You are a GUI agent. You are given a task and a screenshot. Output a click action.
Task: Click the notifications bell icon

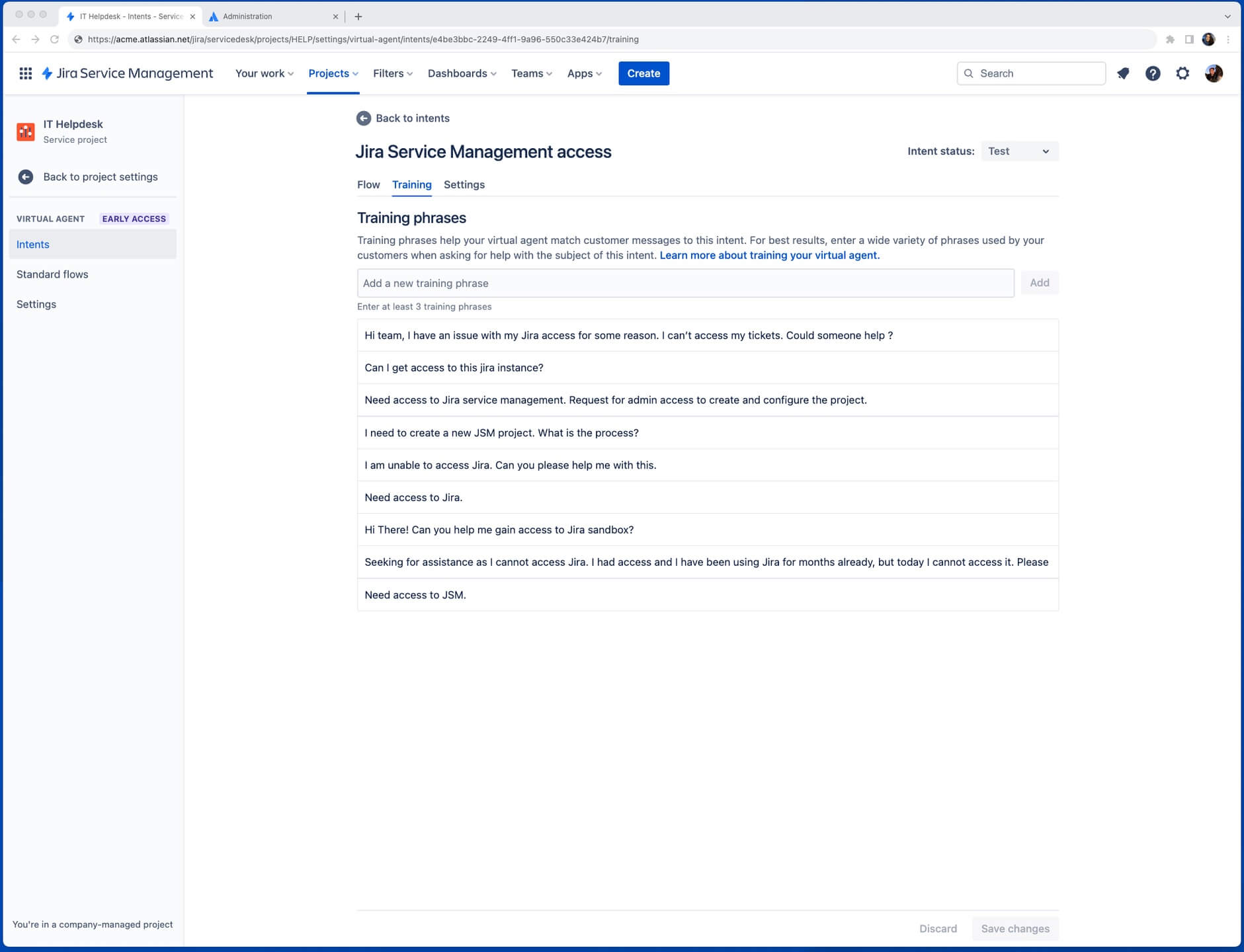tap(1123, 73)
